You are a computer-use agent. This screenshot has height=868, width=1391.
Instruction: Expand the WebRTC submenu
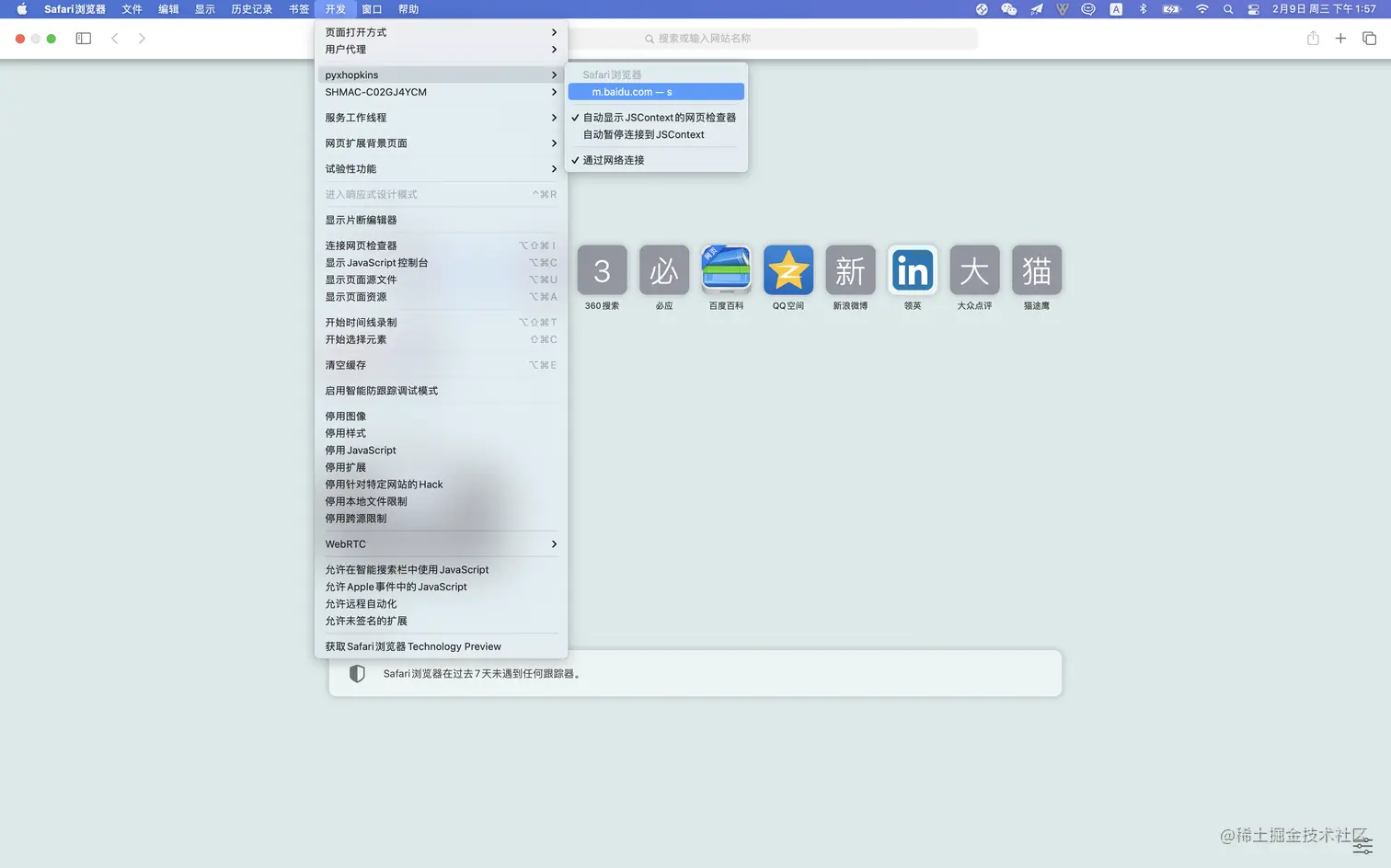coord(441,543)
